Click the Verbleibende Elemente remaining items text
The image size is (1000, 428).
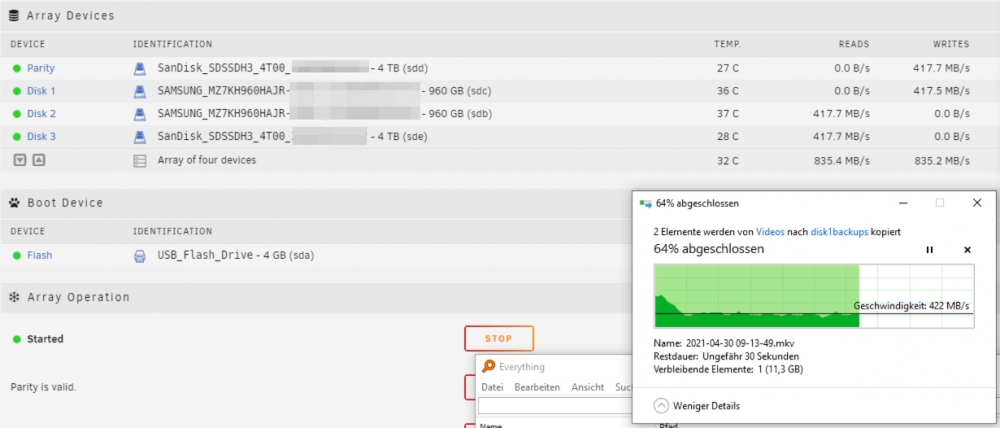[x=728, y=369]
